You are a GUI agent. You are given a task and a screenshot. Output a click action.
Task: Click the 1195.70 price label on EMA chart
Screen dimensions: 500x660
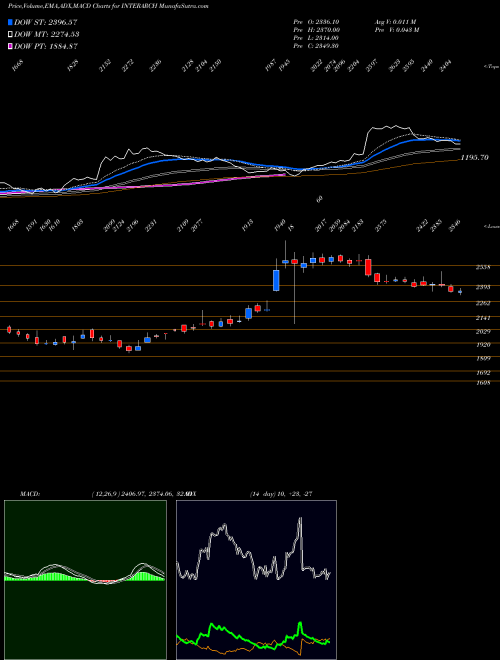coord(474,157)
